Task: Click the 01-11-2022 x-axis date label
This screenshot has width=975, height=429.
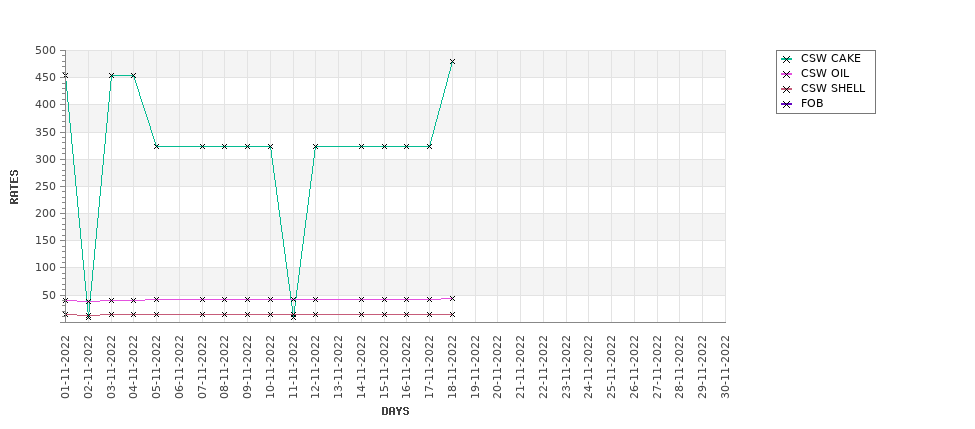Action: (x=65, y=367)
